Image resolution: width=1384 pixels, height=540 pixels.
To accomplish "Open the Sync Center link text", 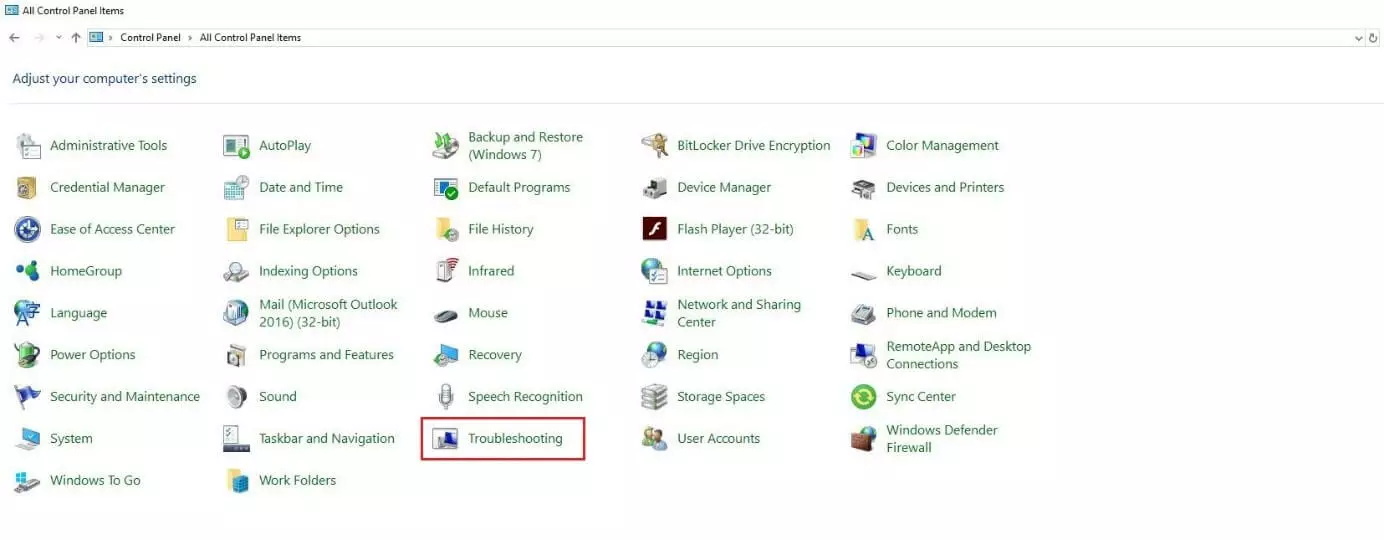I will pos(921,397).
